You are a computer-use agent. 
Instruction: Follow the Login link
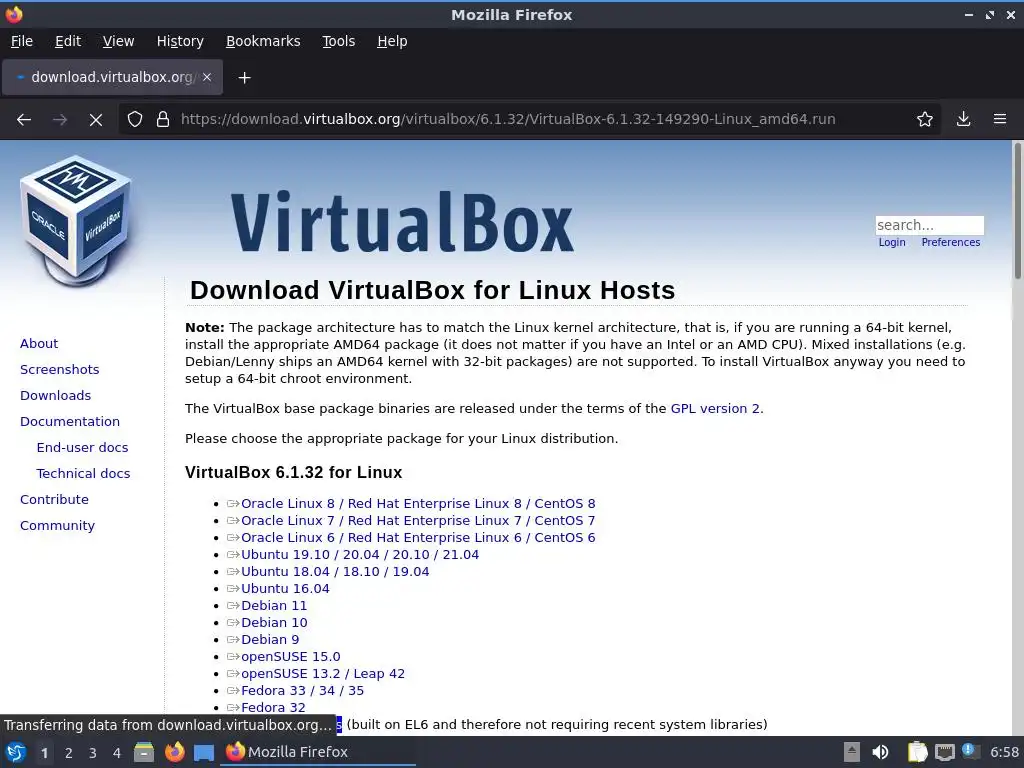891,242
